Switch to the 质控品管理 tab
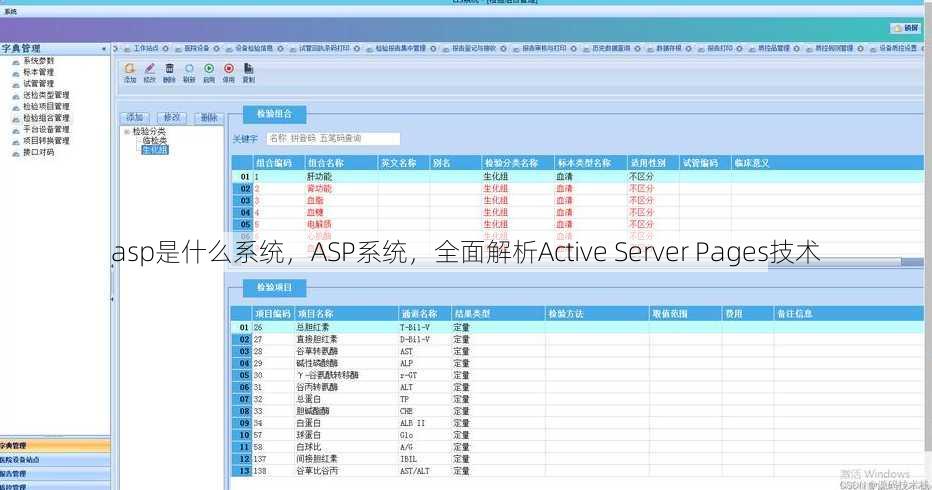The height and width of the screenshot is (490, 932). [774, 48]
